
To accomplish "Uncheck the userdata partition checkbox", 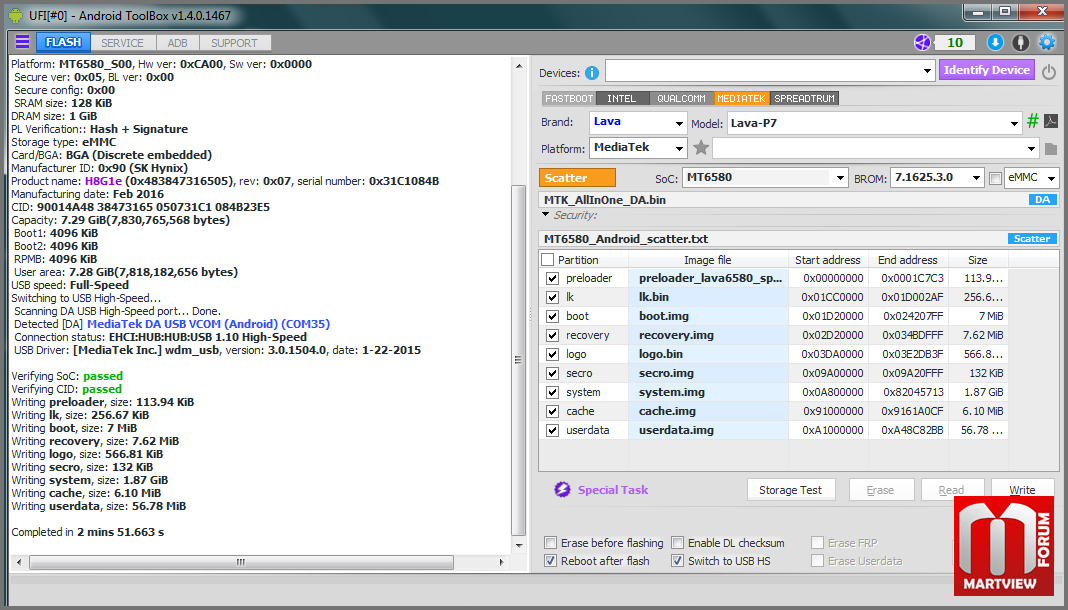I will tap(552, 430).
